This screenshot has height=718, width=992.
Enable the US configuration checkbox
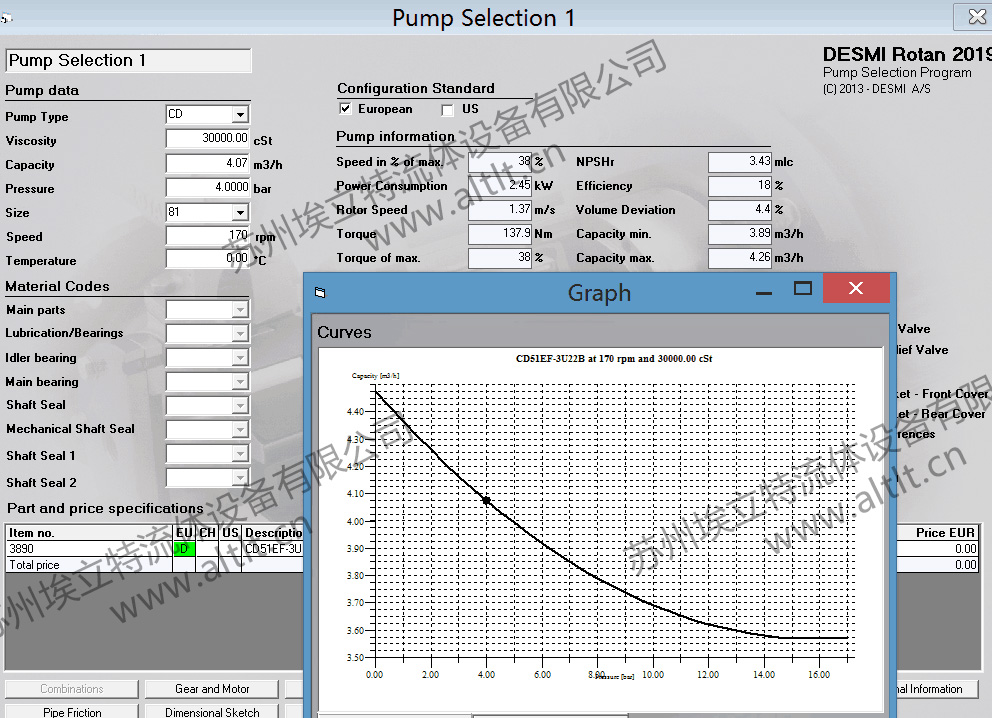pos(447,109)
